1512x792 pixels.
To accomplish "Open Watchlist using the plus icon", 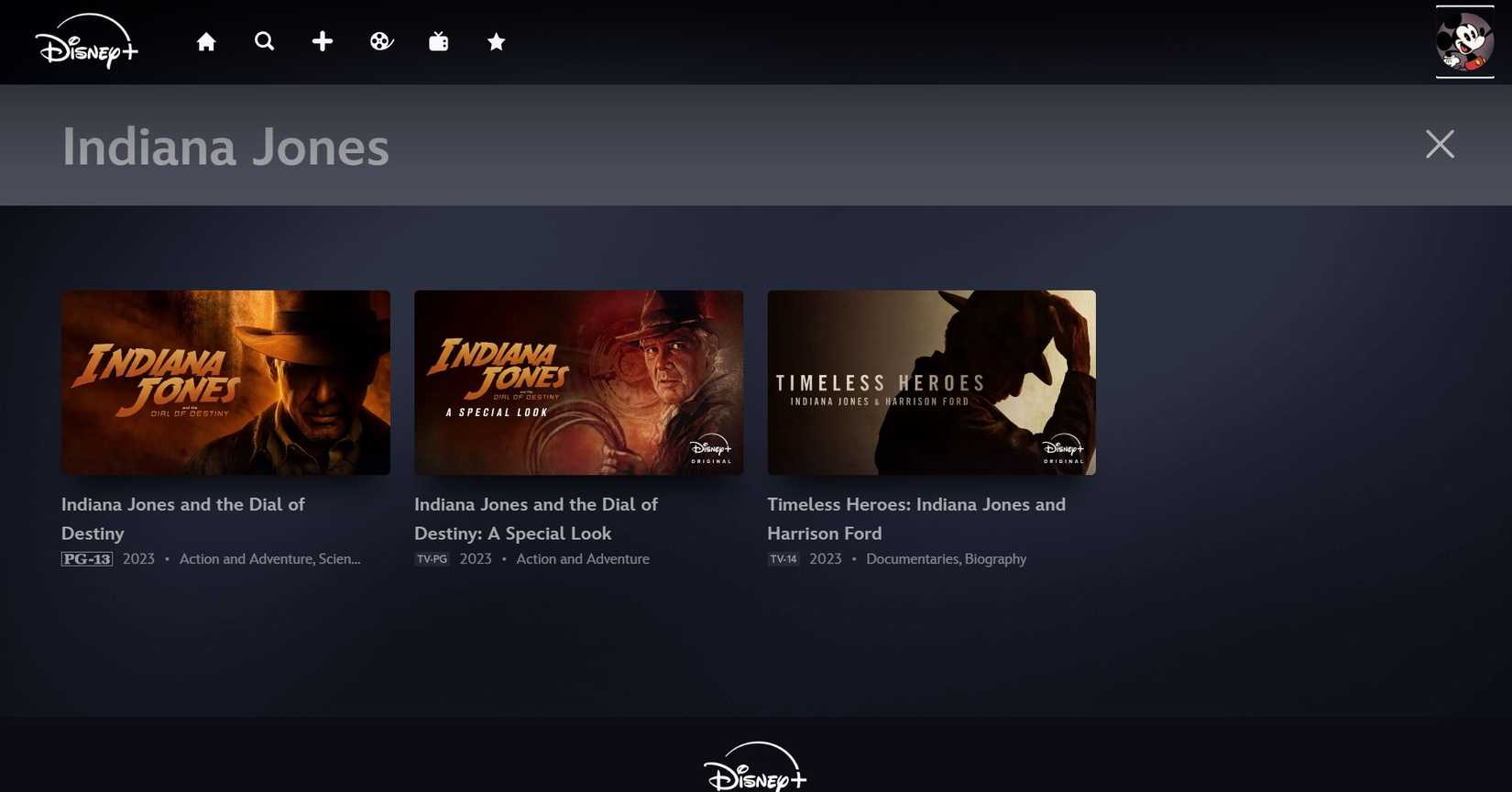I will (x=323, y=42).
